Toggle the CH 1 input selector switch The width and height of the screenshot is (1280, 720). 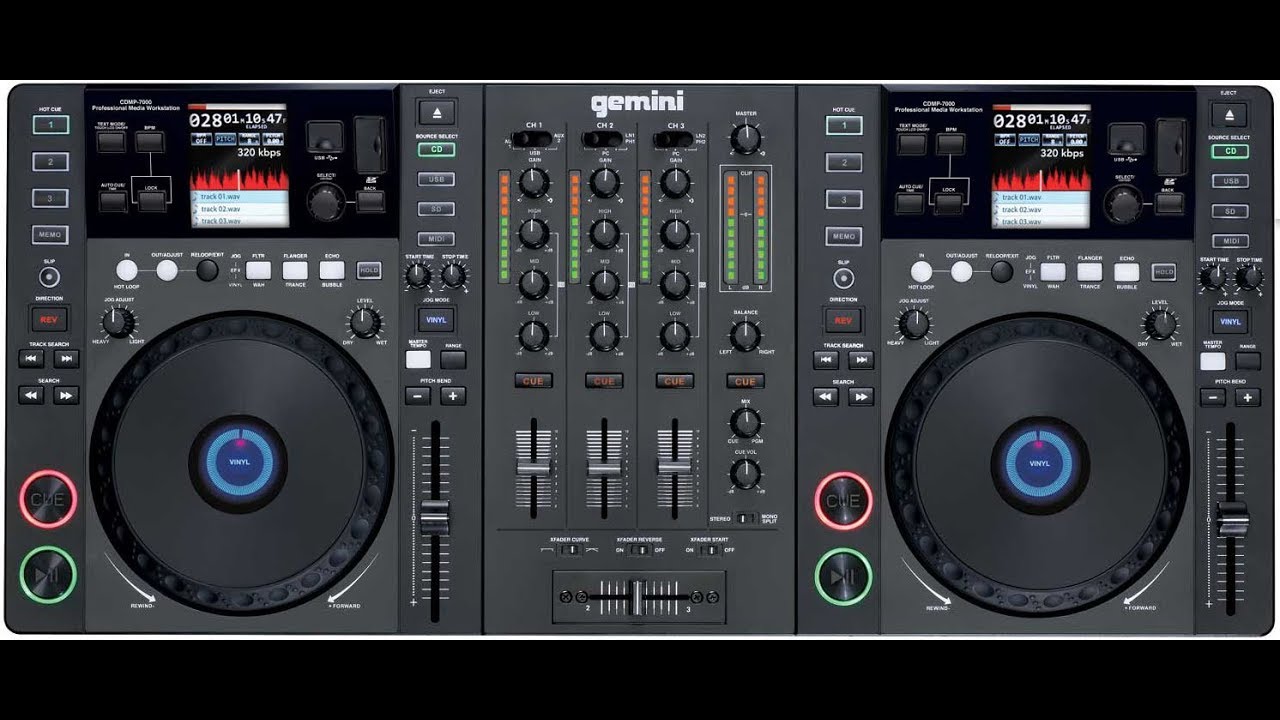point(533,138)
